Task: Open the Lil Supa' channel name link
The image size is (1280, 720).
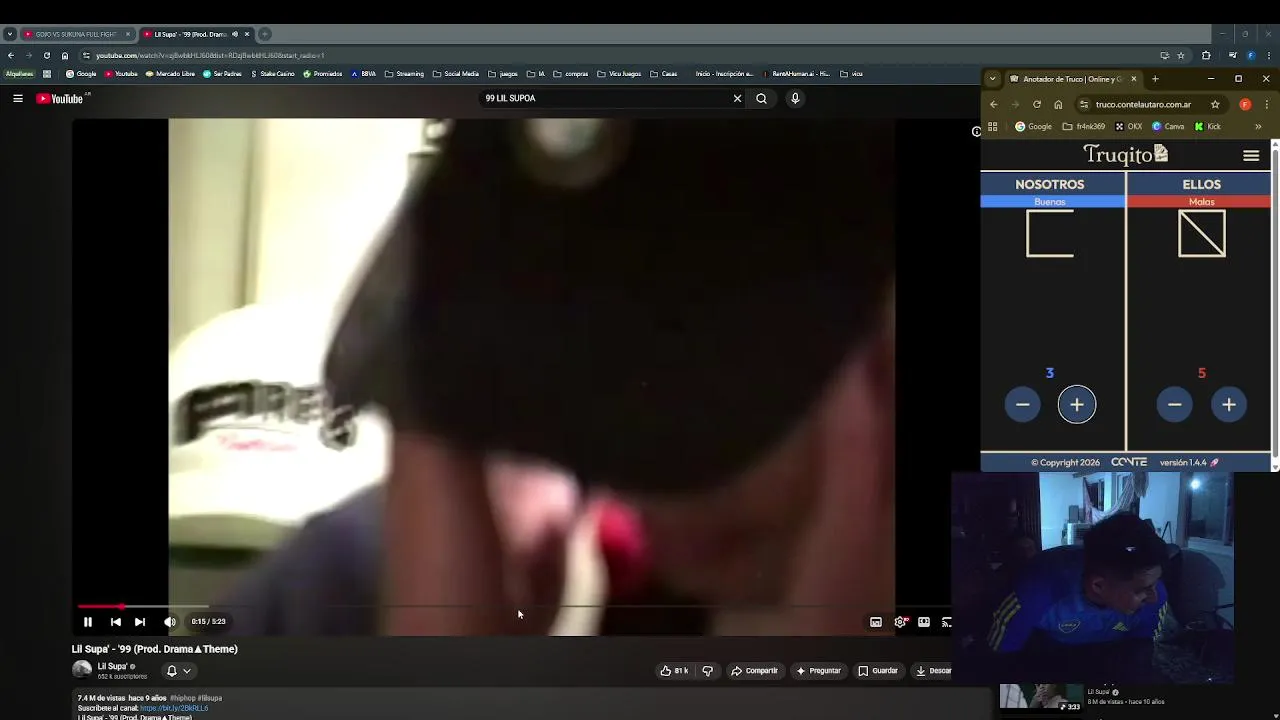Action: (112, 666)
